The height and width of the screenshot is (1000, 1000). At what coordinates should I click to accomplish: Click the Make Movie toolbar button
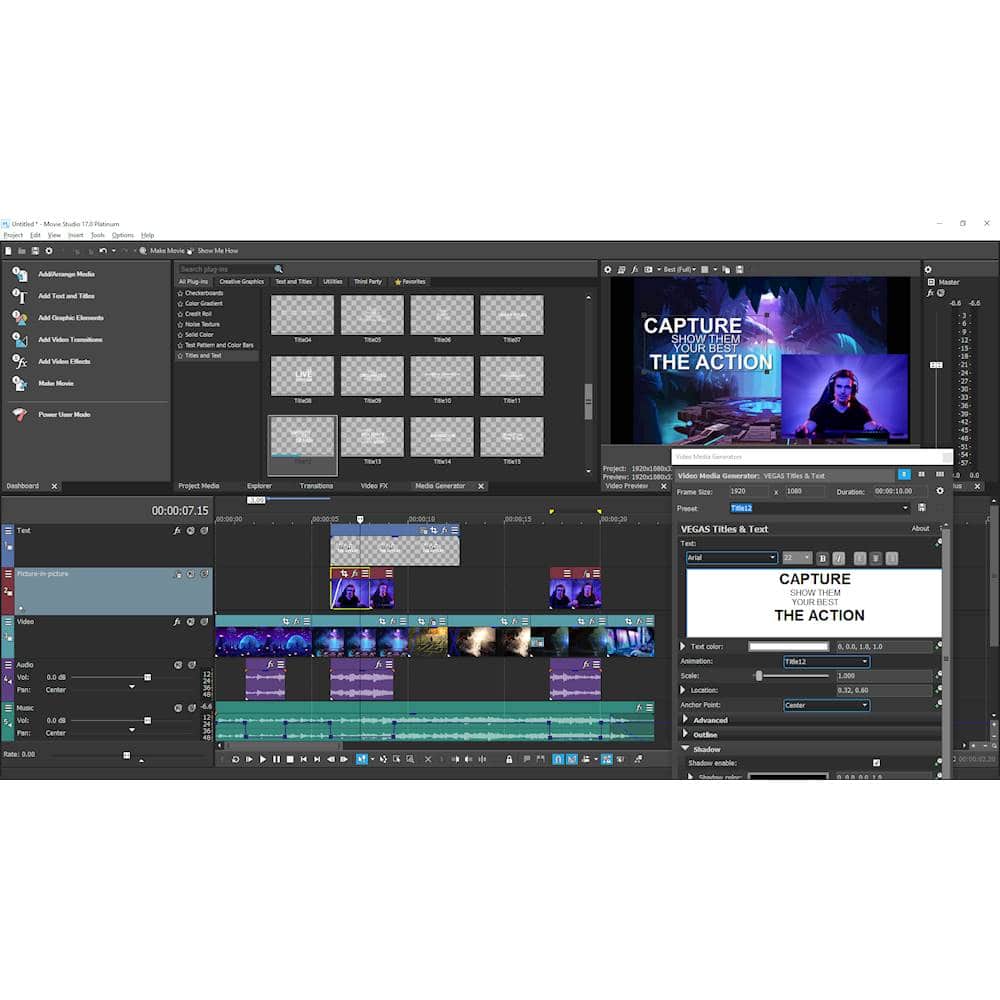[x=163, y=251]
